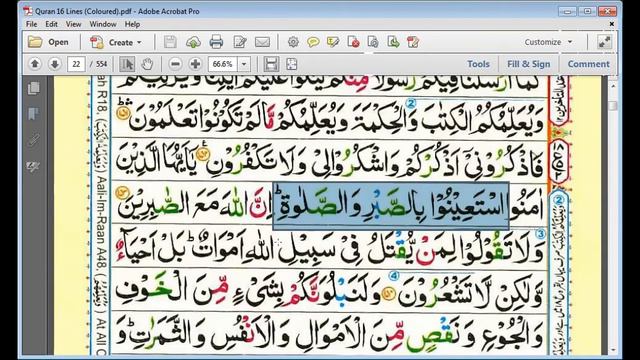Choose the Select tool arrow icon
This screenshot has width=640, height=360.
point(127,64)
